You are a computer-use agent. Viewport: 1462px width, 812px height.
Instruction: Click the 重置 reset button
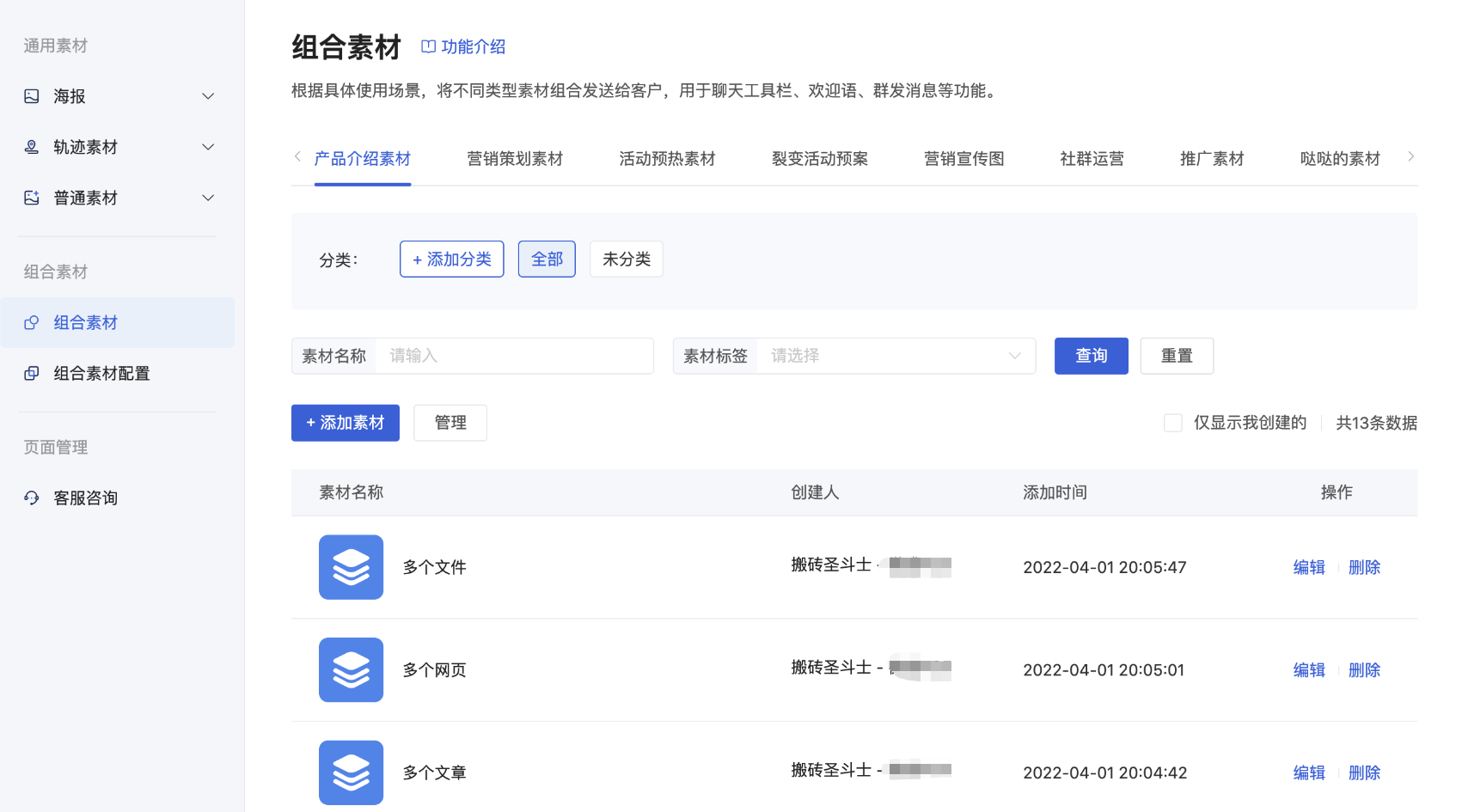pyautogui.click(x=1177, y=356)
